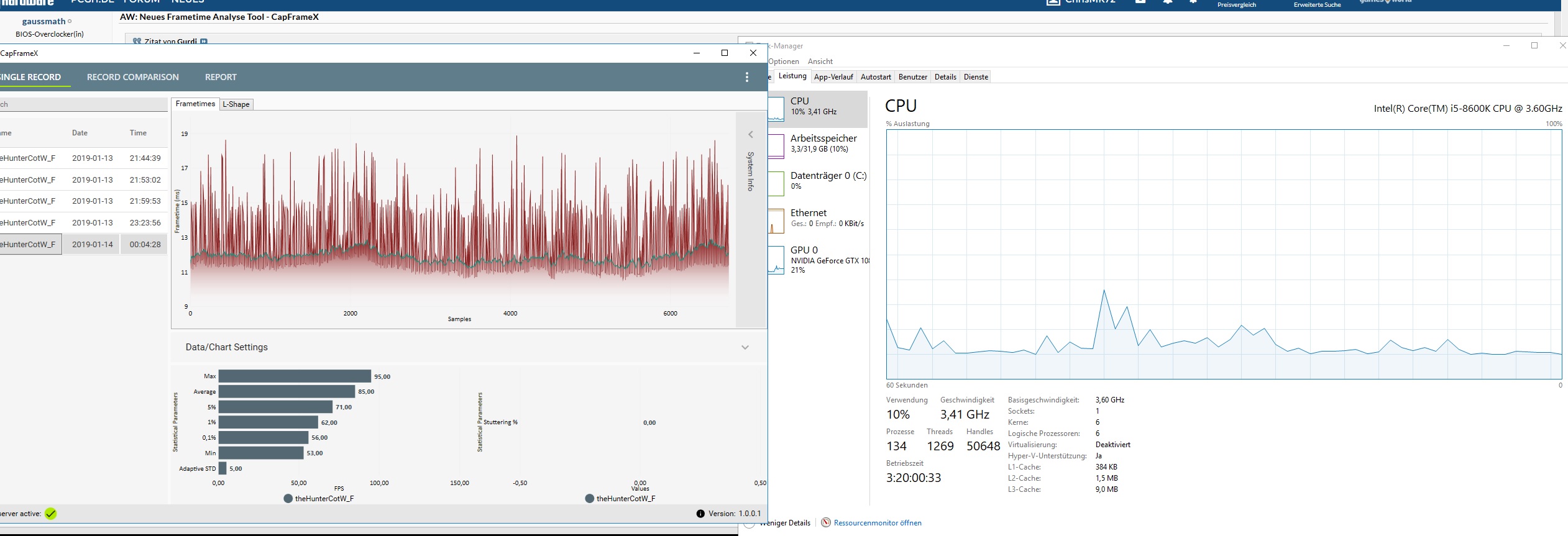Click the green server active checkmark icon
The width and height of the screenshot is (1568, 536).
[51, 514]
